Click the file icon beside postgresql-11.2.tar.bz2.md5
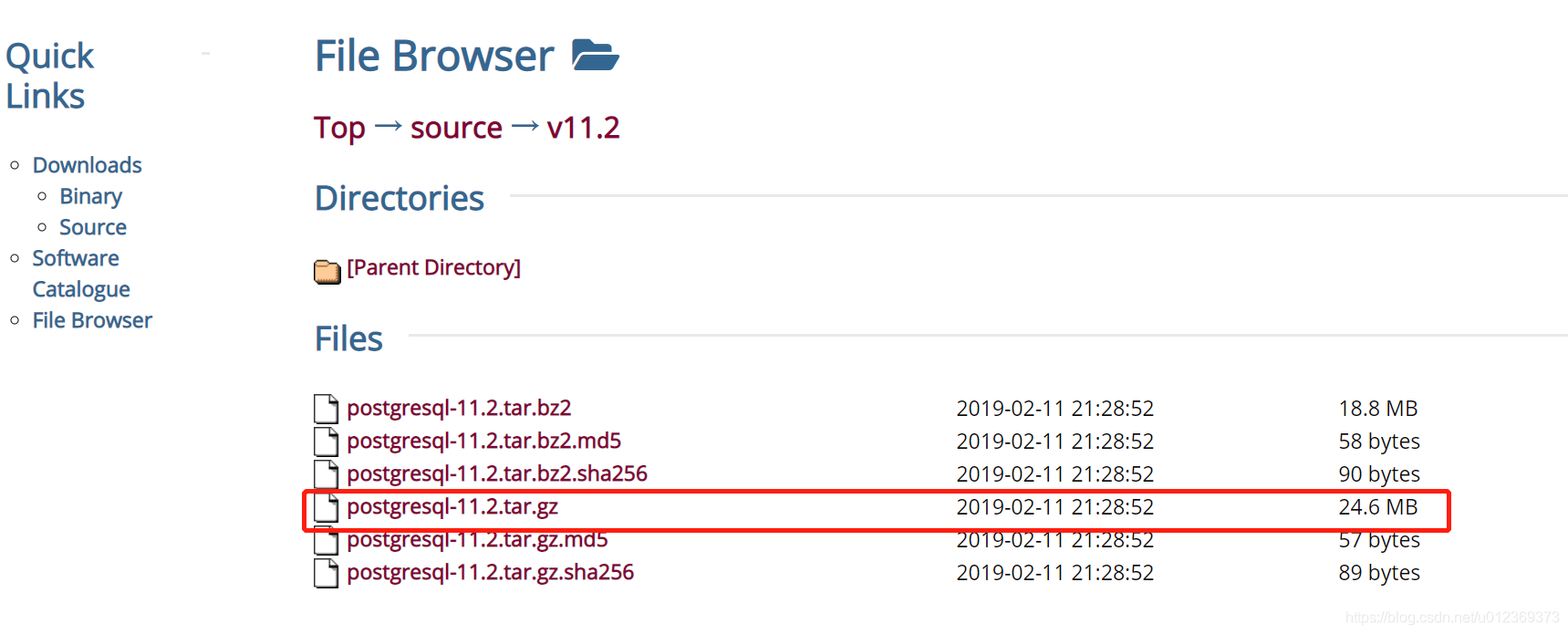 (x=326, y=441)
